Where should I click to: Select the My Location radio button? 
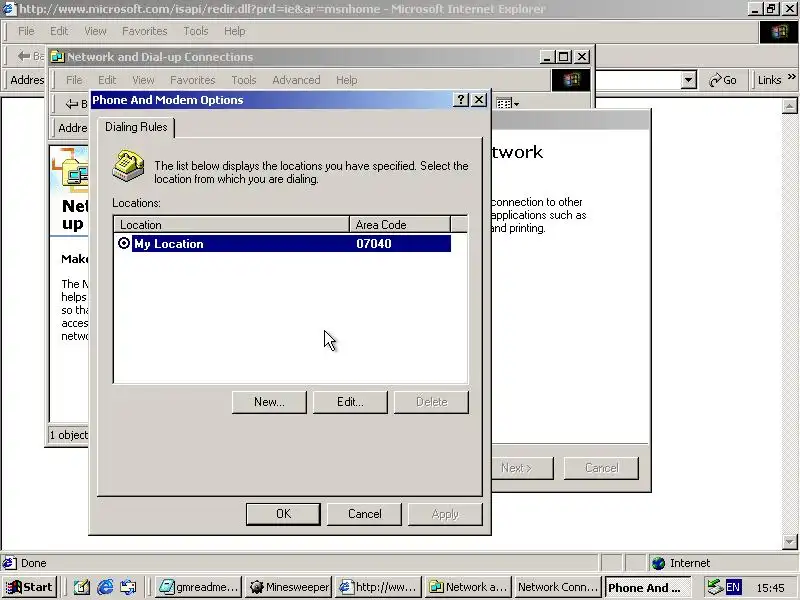(124, 243)
